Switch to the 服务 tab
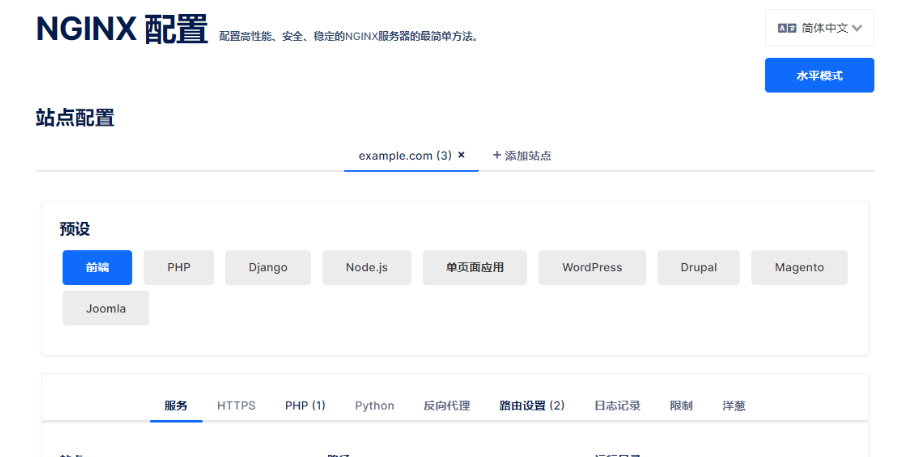The width and height of the screenshot is (907, 457). click(x=176, y=406)
